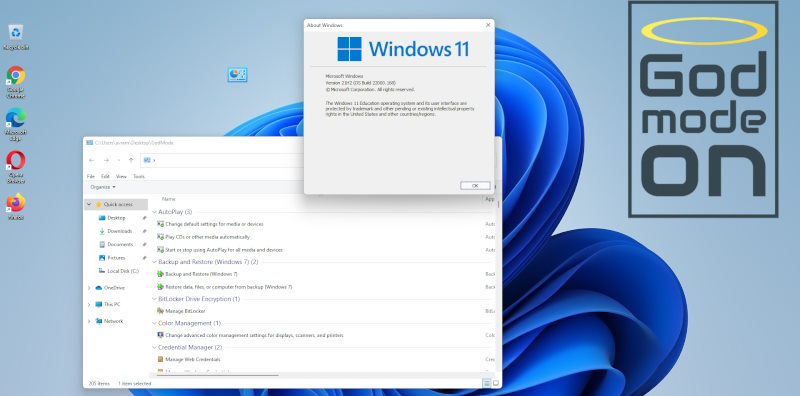Image resolution: width=800 pixels, height=396 pixels.
Task: Open Documents in Quick access
Action: pos(120,244)
